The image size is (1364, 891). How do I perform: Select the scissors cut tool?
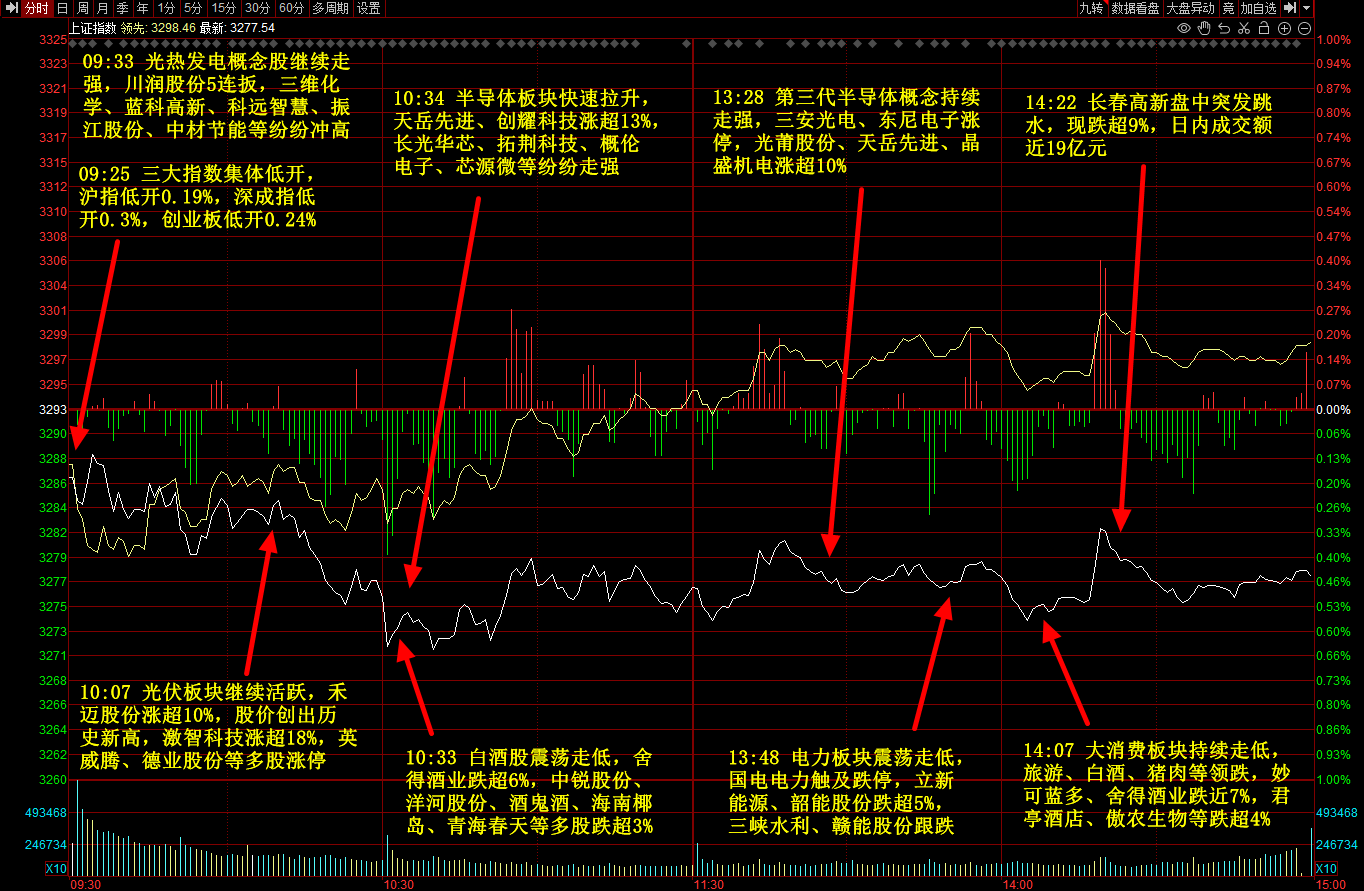[1245, 27]
